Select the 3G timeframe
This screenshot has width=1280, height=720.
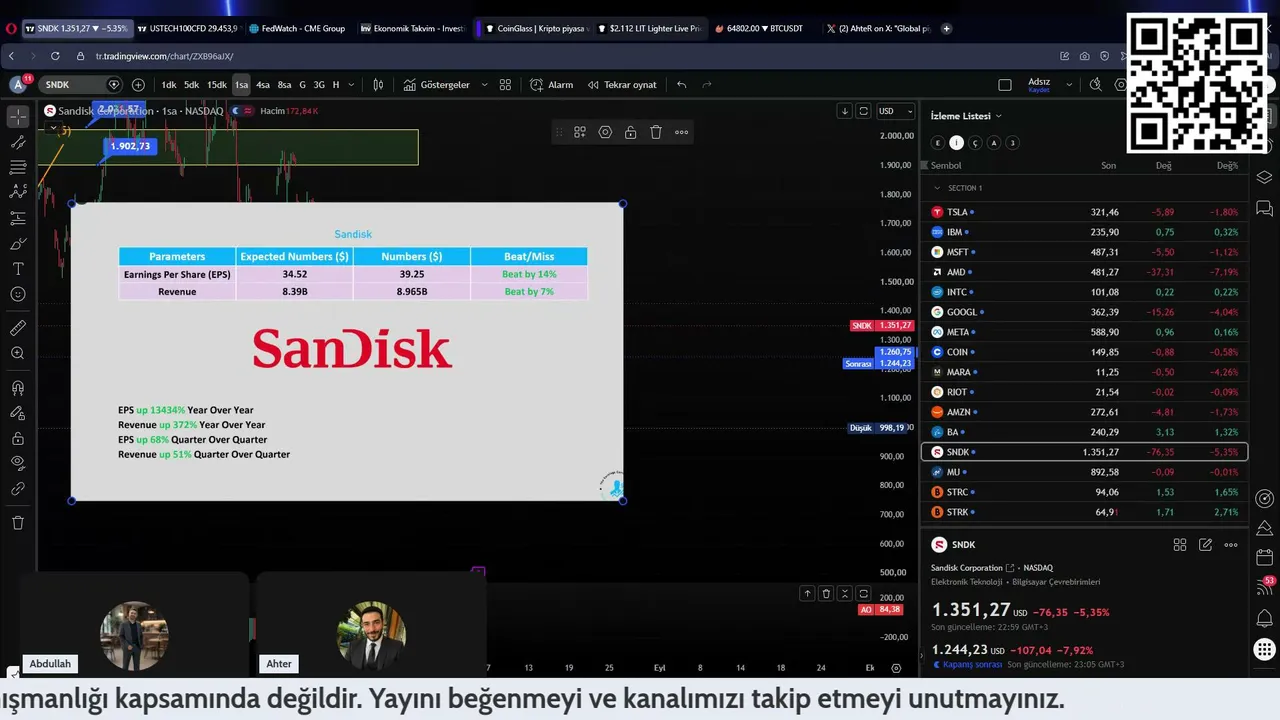point(319,85)
